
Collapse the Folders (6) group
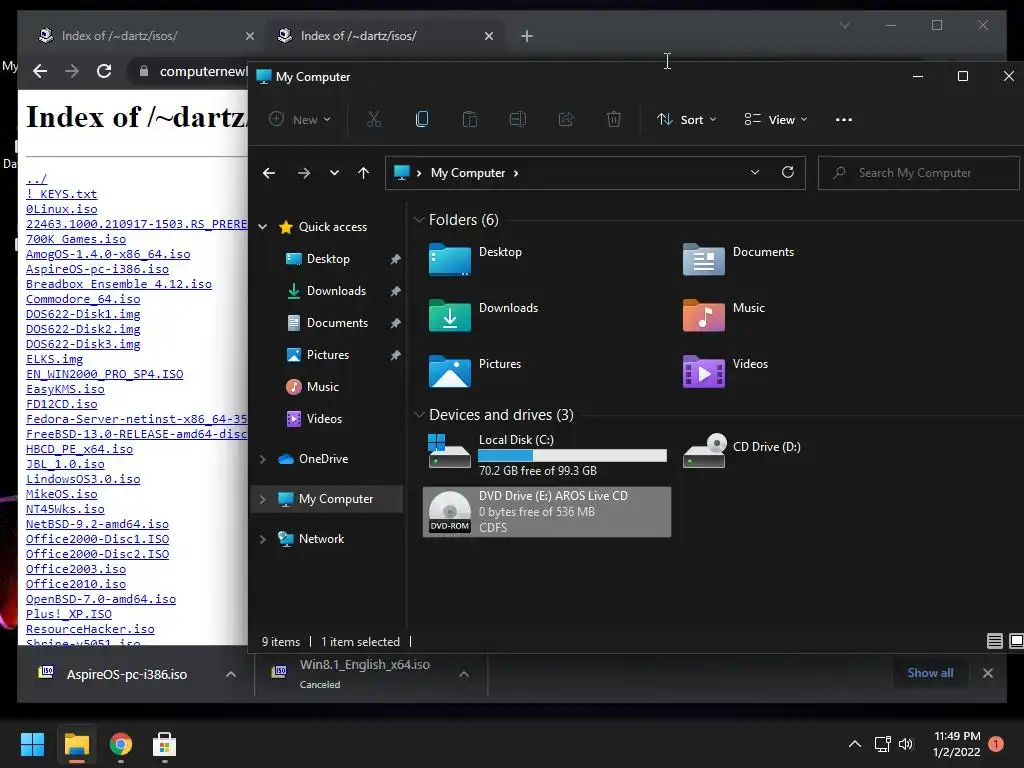coord(419,220)
